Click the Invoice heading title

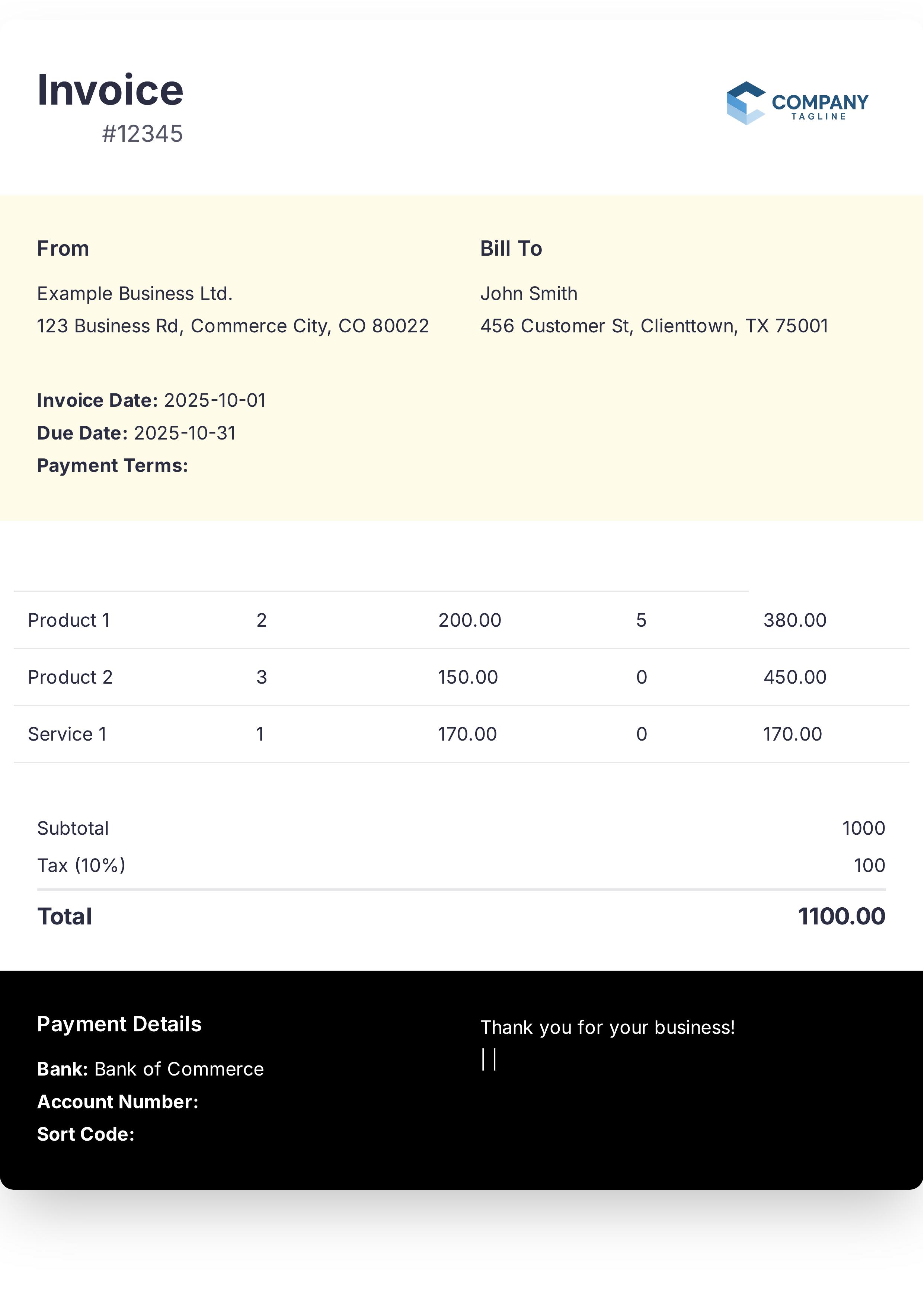coord(110,90)
